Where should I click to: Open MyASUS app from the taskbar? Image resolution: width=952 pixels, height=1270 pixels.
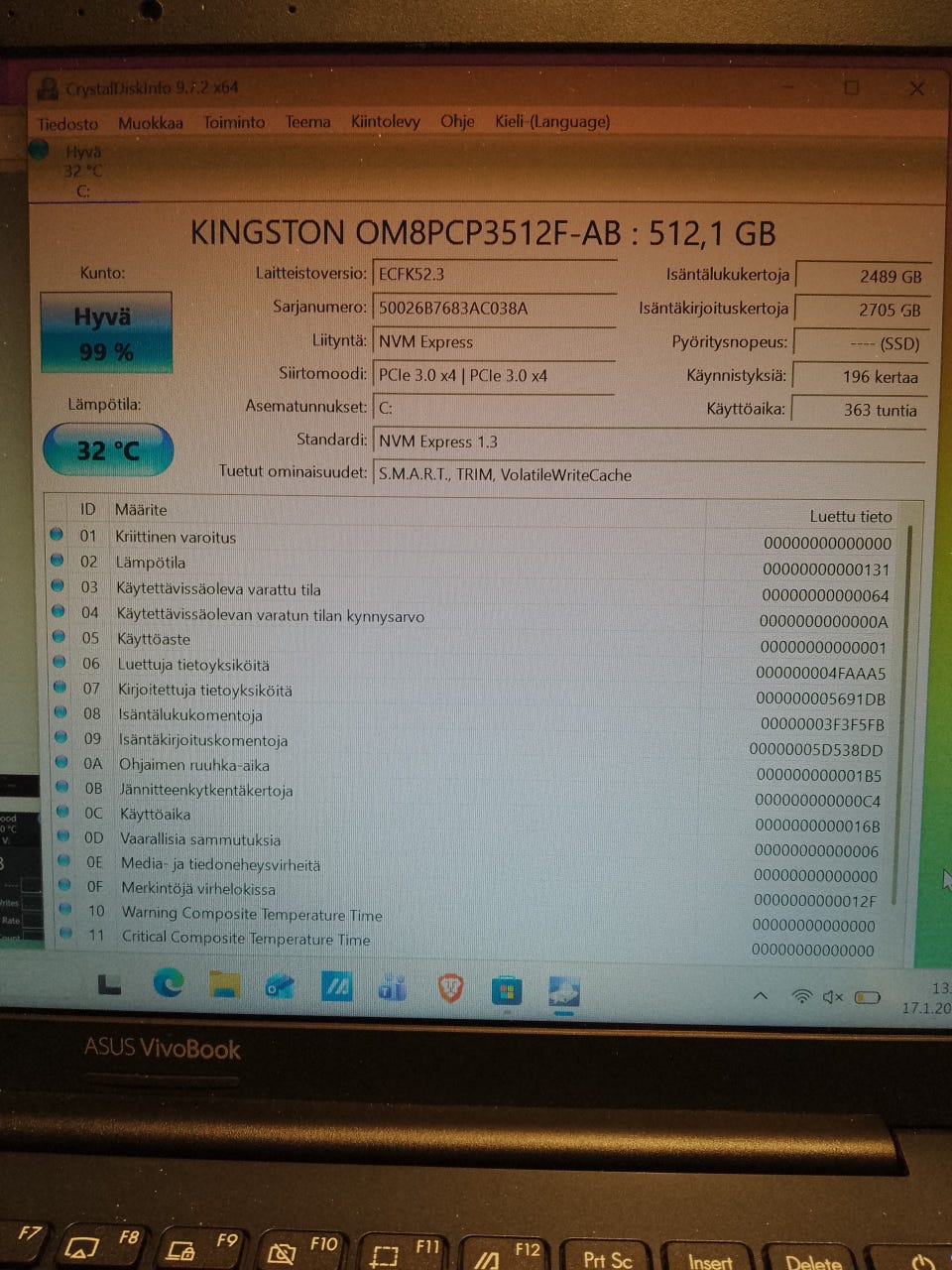click(336, 987)
